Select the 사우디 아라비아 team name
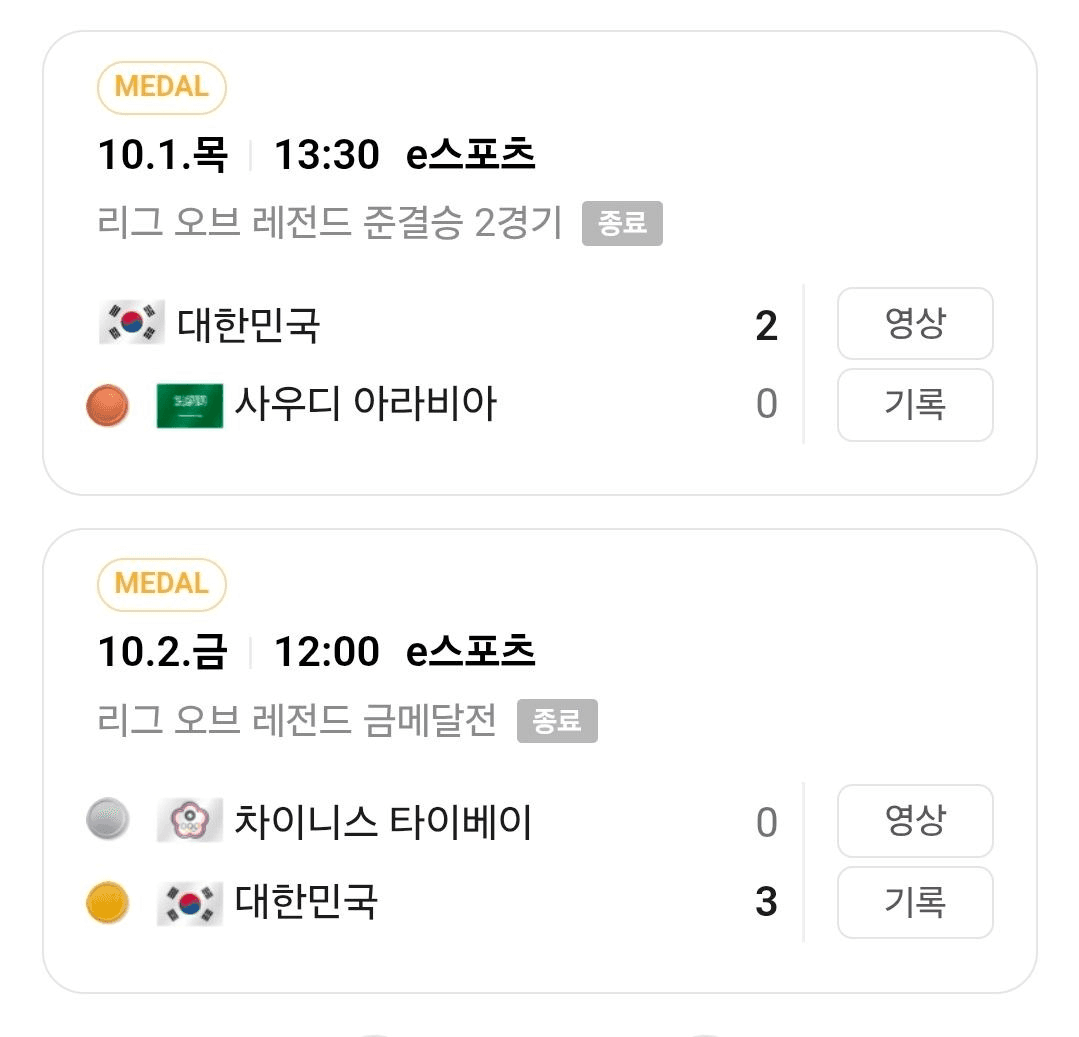This screenshot has height=1037, width=1079. point(365,403)
